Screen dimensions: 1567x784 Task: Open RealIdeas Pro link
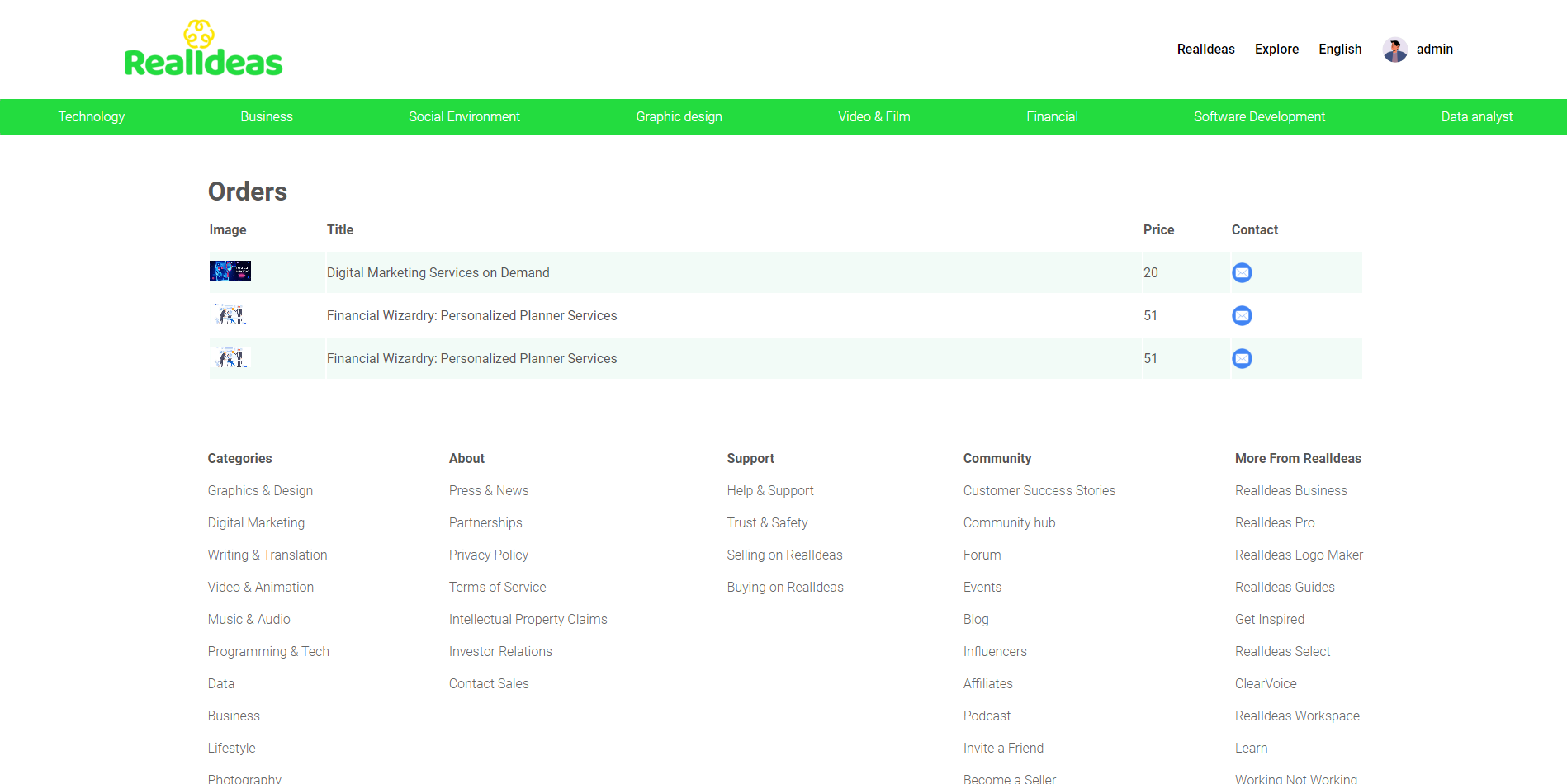pos(1275,523)
